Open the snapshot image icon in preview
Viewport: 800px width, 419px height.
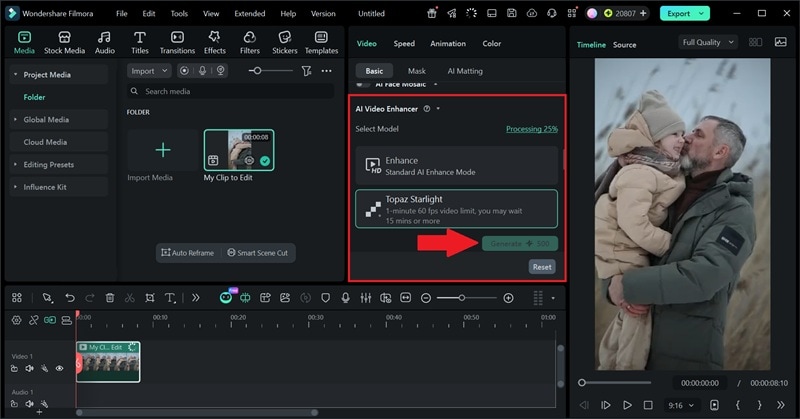coord(781,42)
